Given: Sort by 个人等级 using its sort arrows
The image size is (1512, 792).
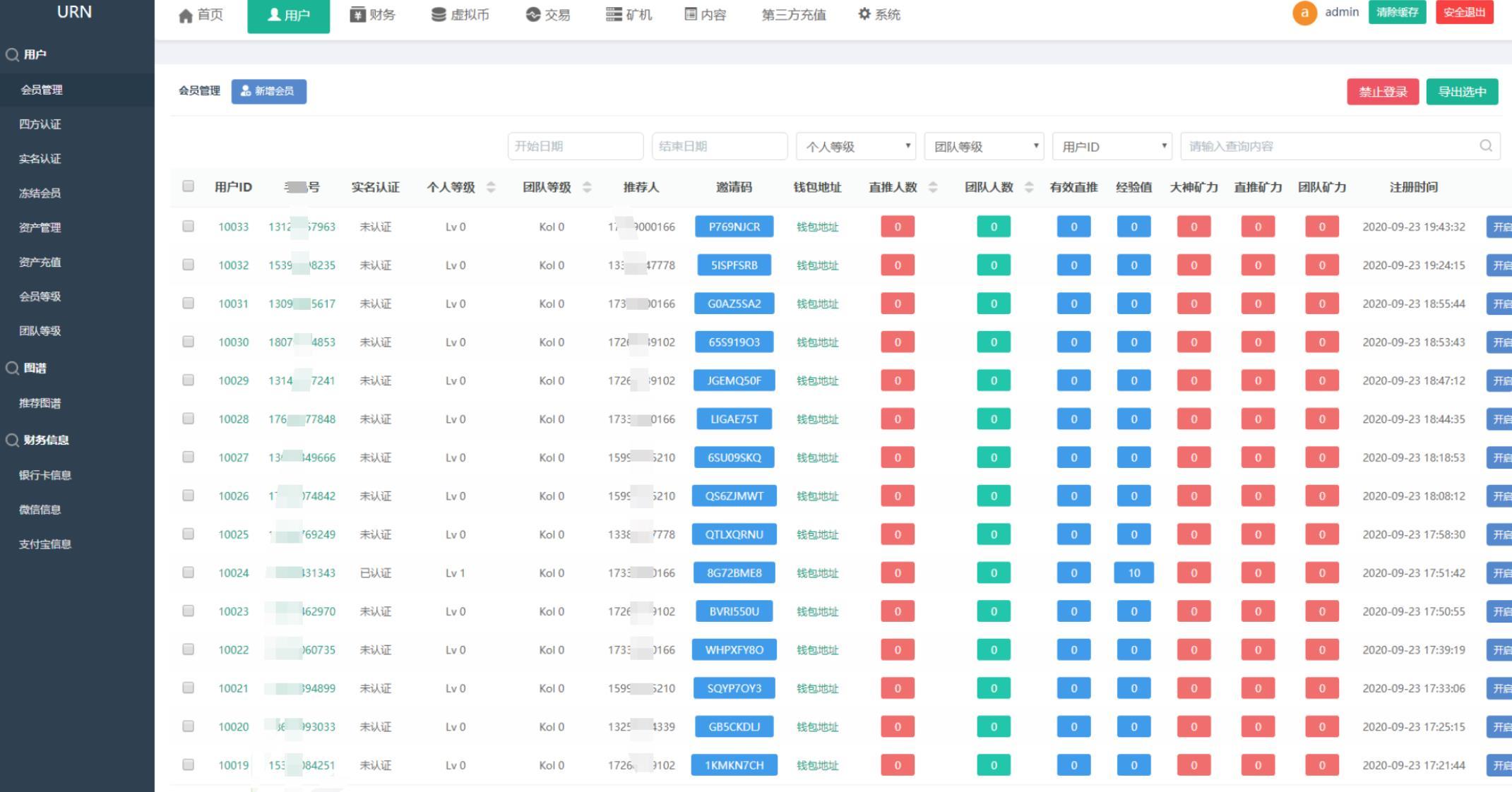Looking at the screenshot, I should coord(491,187).
